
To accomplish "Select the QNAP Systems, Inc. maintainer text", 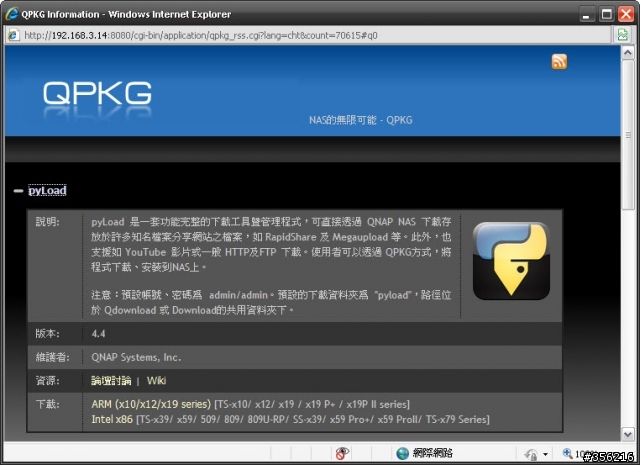I will (136, 357).
